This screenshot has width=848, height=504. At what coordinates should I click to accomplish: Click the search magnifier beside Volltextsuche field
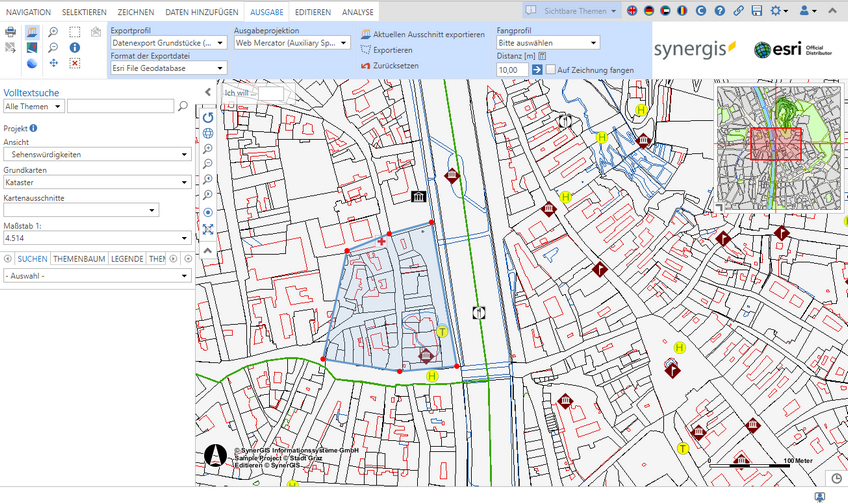(x=183, y=106)
